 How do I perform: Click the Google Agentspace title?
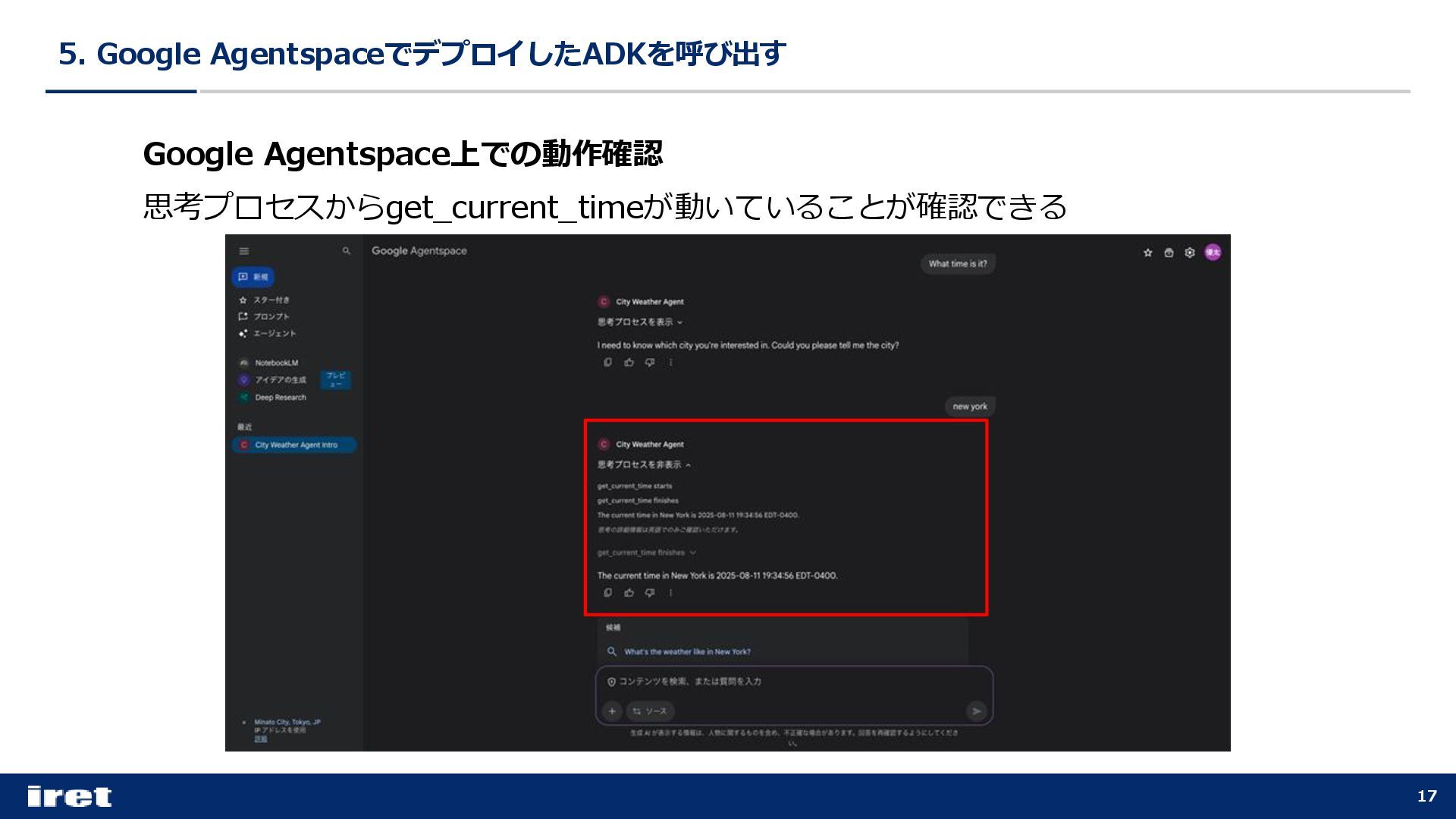click(x=419, y=251)
